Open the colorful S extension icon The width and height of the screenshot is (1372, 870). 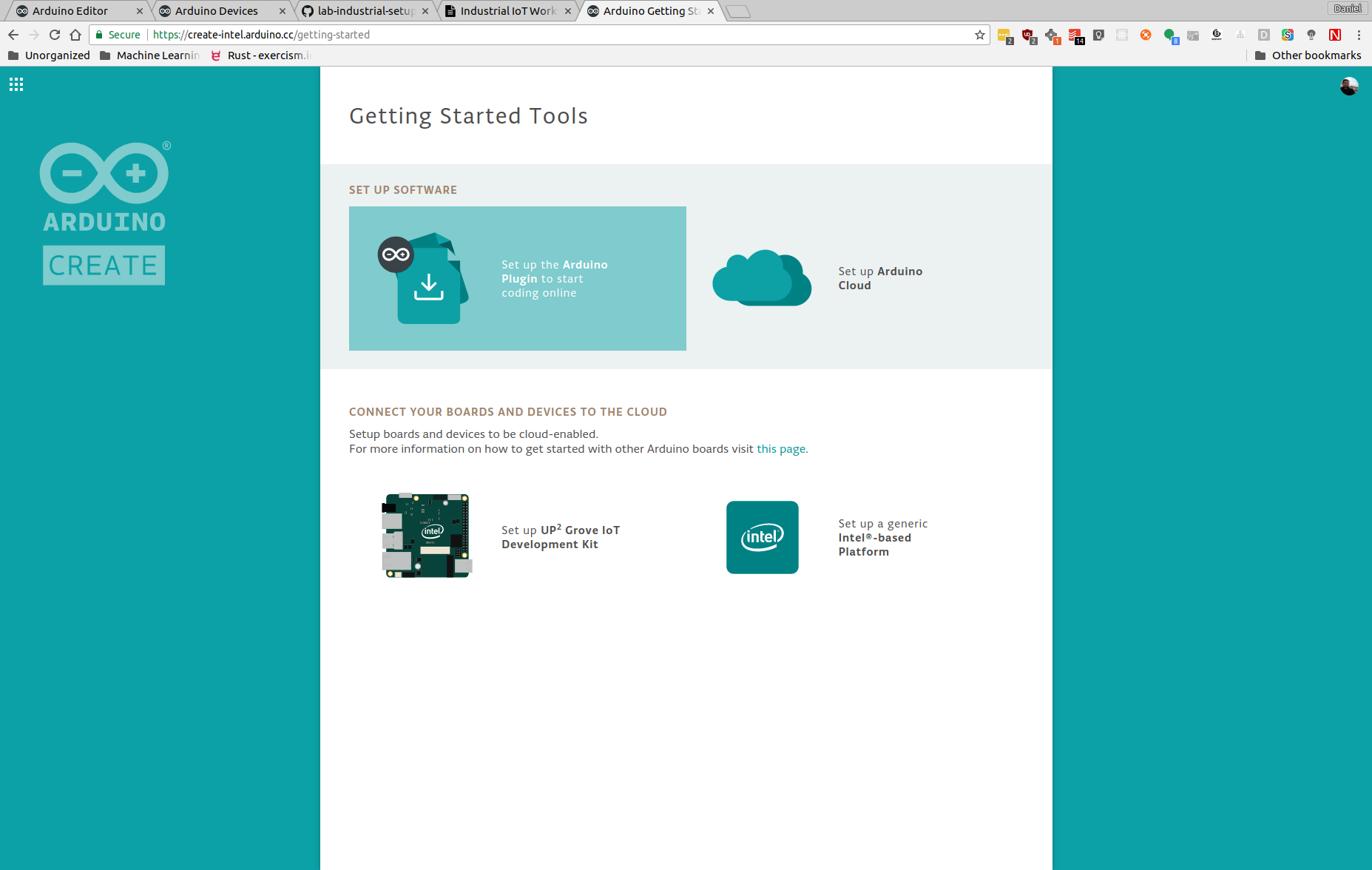(1288, 35)
